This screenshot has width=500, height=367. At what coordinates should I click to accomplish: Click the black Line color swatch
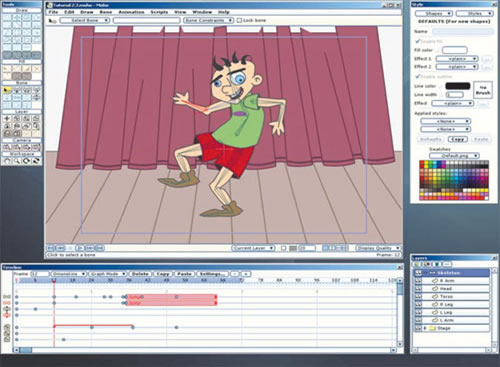[458, 86]
